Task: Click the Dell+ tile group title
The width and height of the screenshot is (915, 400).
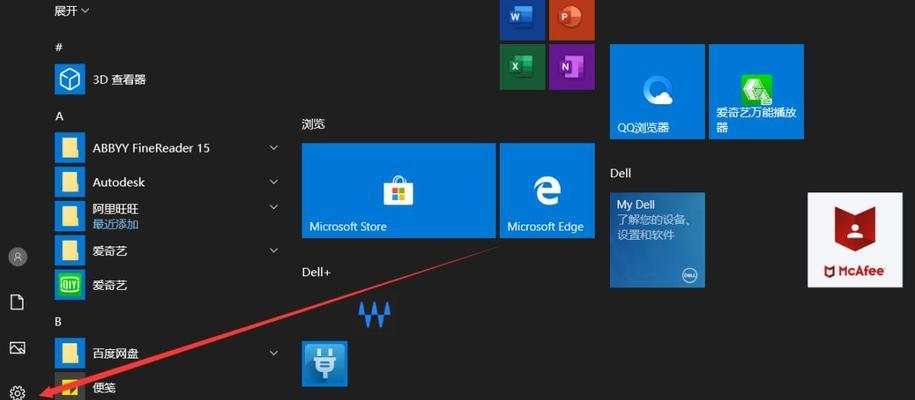Action: click(316, 272)
